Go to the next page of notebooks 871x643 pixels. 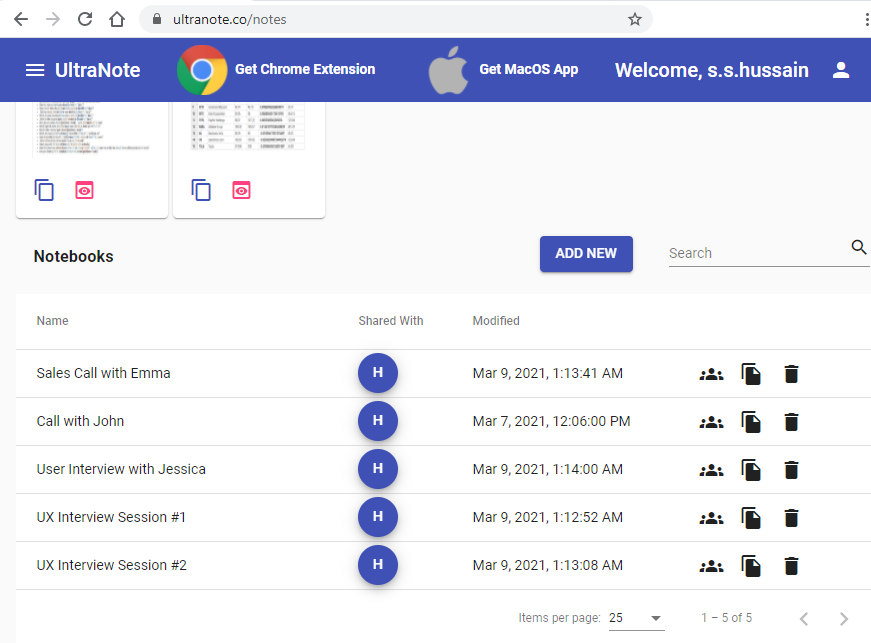844,619
